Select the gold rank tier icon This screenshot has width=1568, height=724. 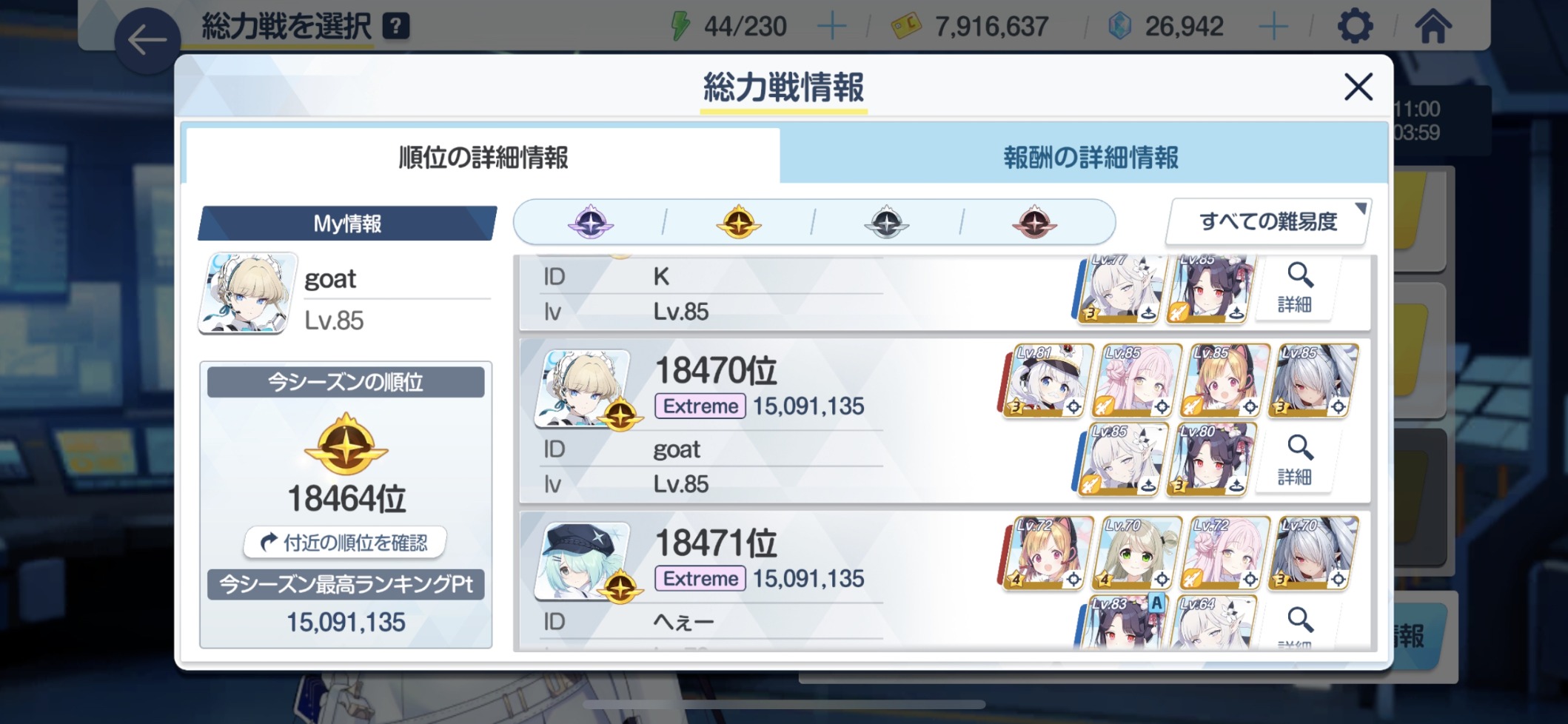[x=739, y=221]
